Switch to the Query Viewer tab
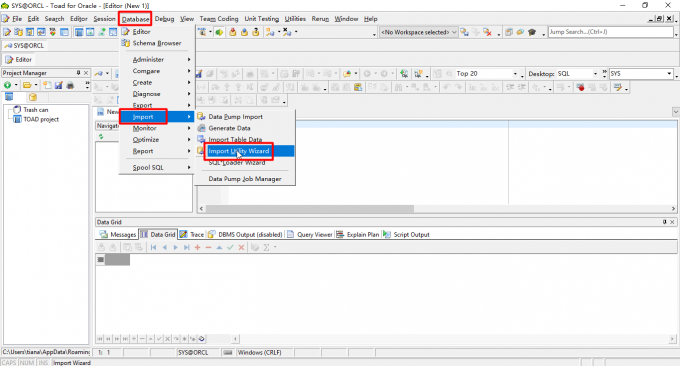This screenshot has height=366, width=680. point(310,235)
